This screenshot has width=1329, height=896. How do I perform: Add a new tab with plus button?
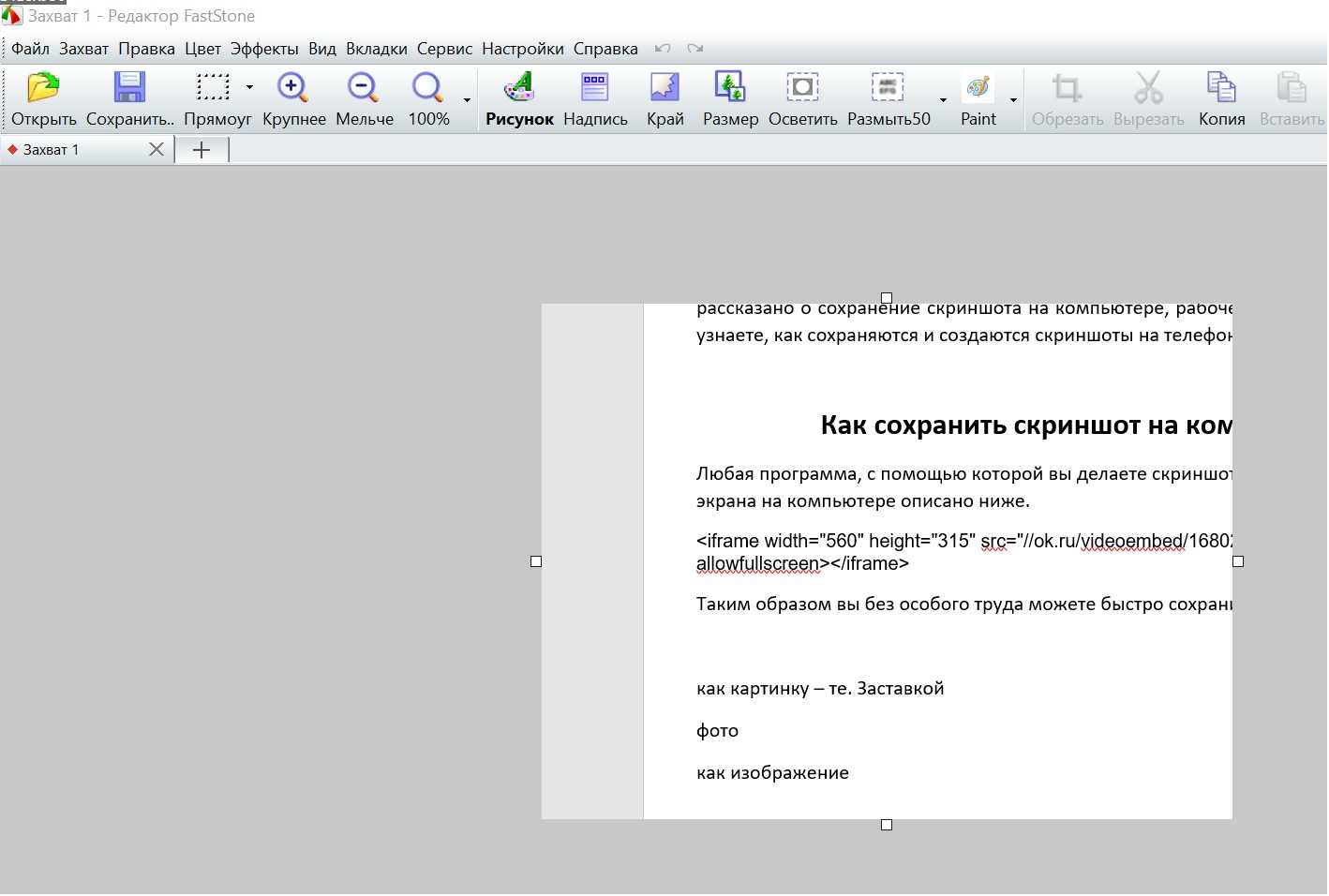[202, 150]
